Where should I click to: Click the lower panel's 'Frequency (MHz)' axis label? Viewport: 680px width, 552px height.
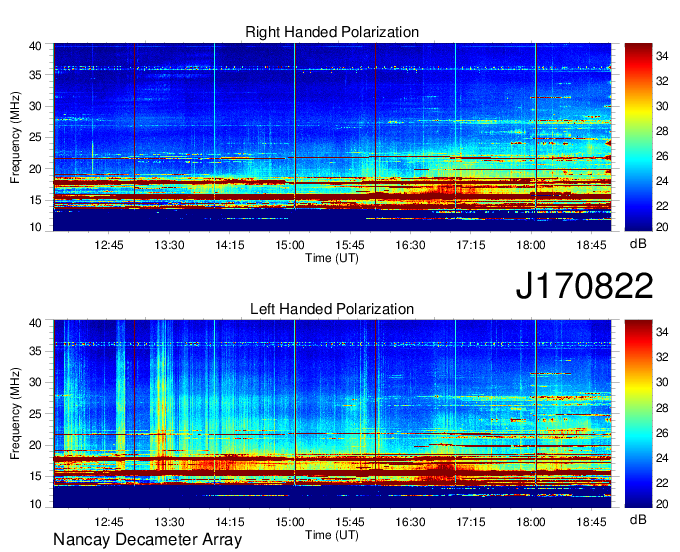click(15, 414)
